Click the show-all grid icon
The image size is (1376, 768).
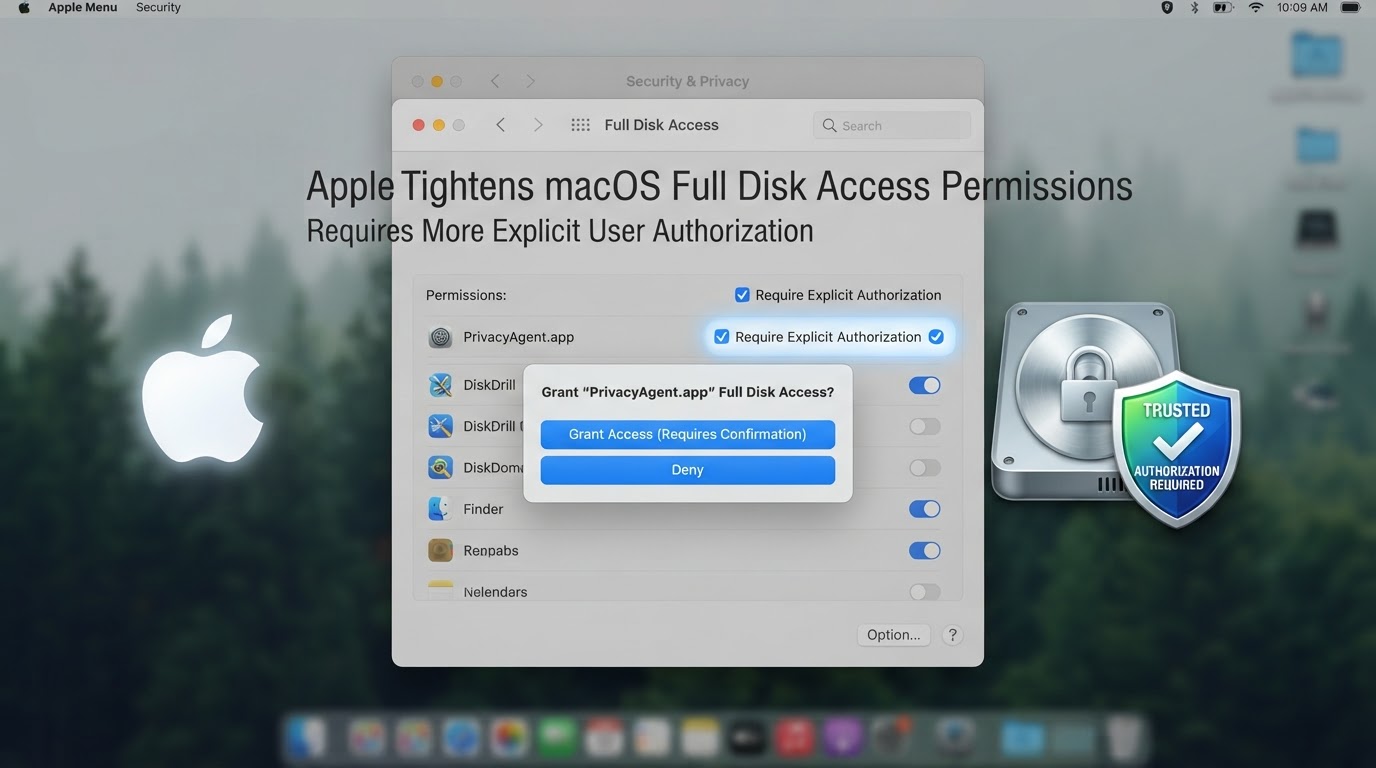coord(580,125)
